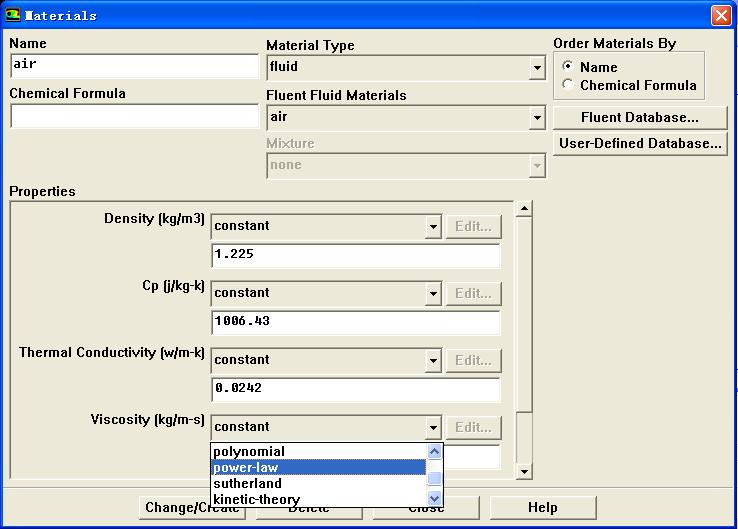Click the Chemical Formula input field

point(134,116)
